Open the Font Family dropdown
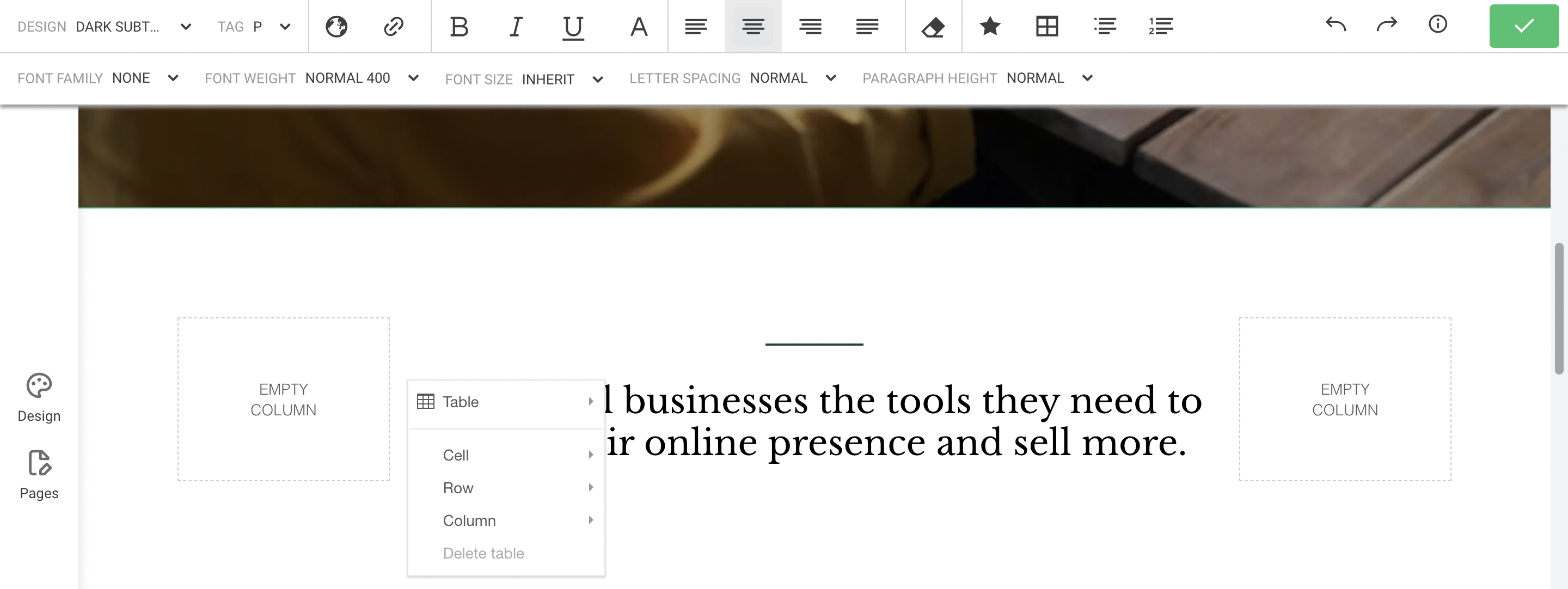This screenshot has width=1568, height=589. [x=98, y=78]
